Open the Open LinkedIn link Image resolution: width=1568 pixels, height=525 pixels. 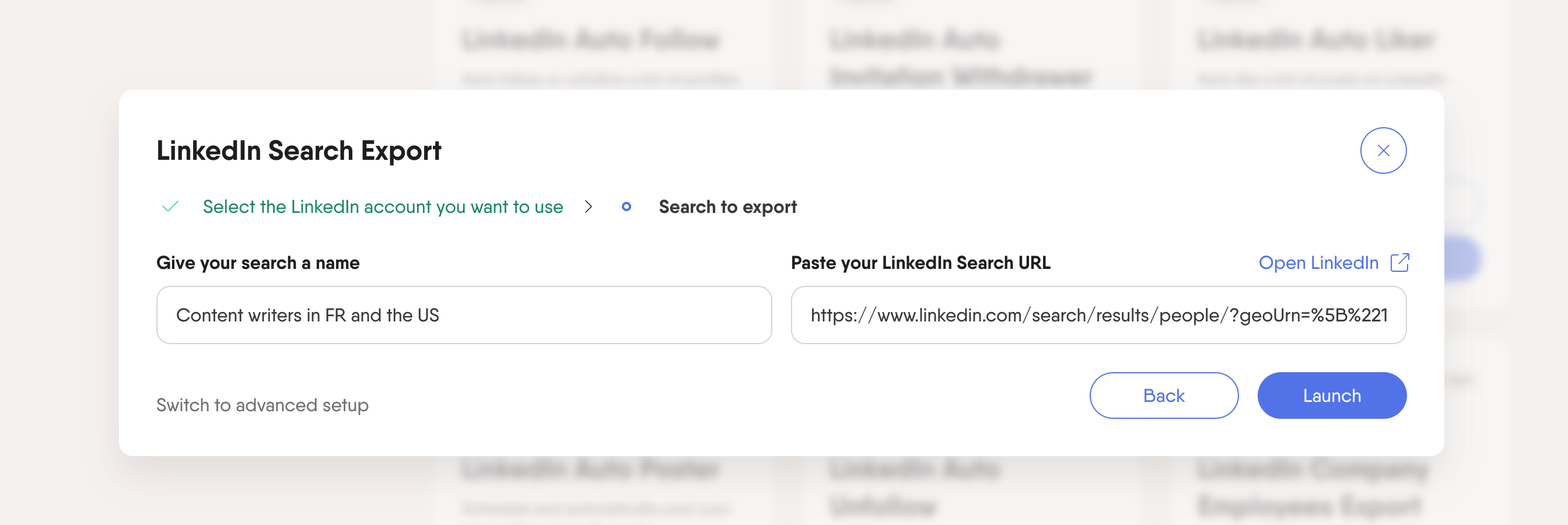[1318, 262]
